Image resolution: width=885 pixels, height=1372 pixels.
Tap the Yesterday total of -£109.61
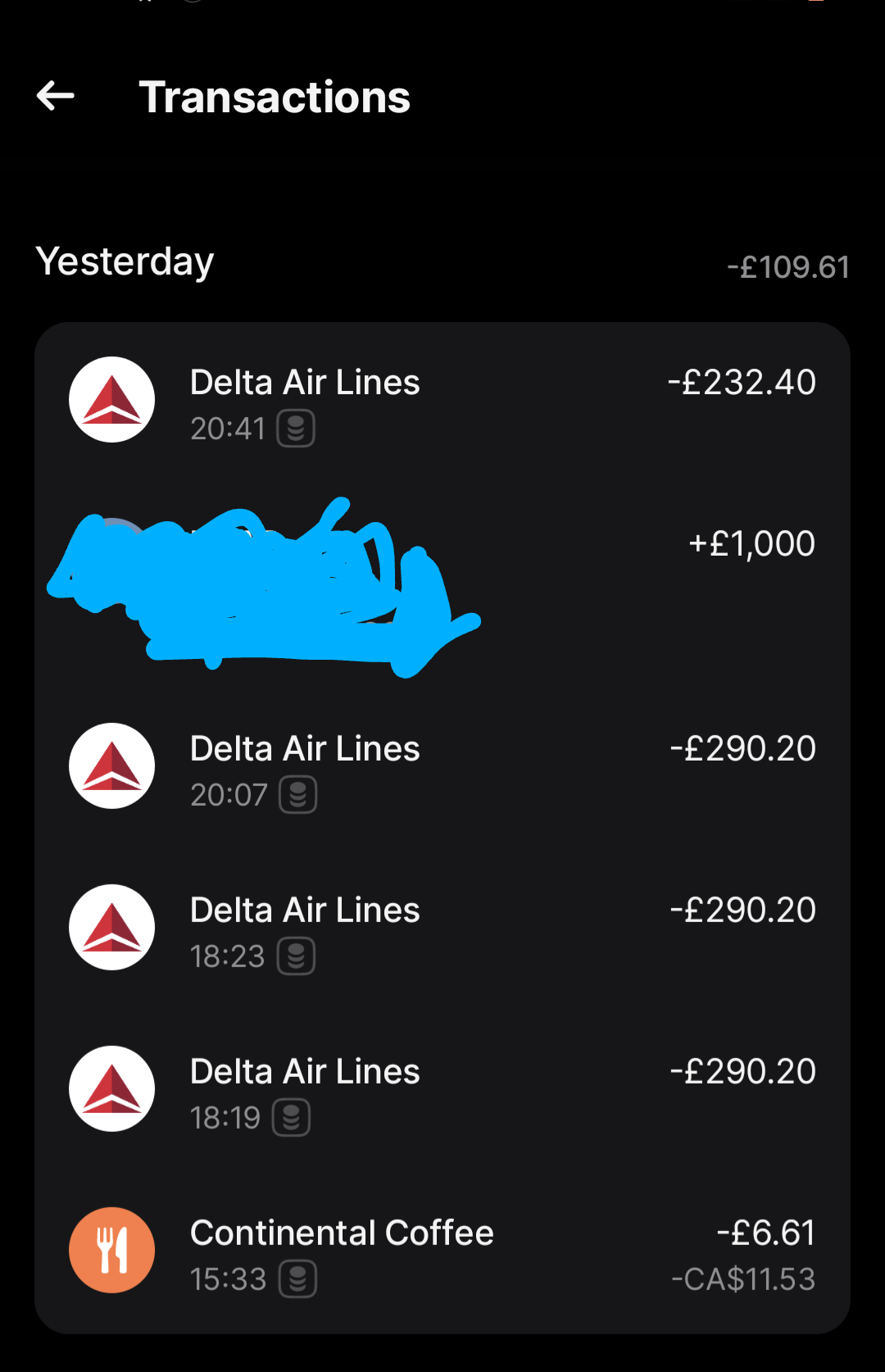[788, 267]
